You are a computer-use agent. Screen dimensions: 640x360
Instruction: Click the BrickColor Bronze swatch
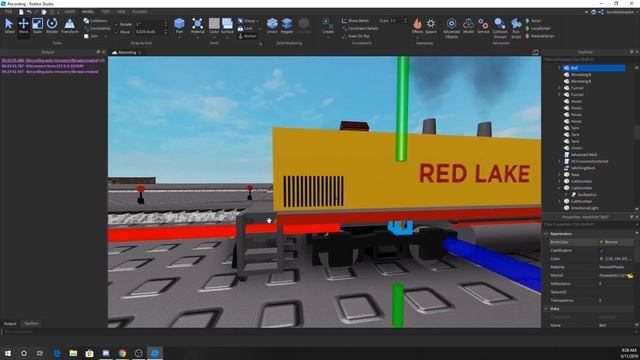tap(602, 242)
